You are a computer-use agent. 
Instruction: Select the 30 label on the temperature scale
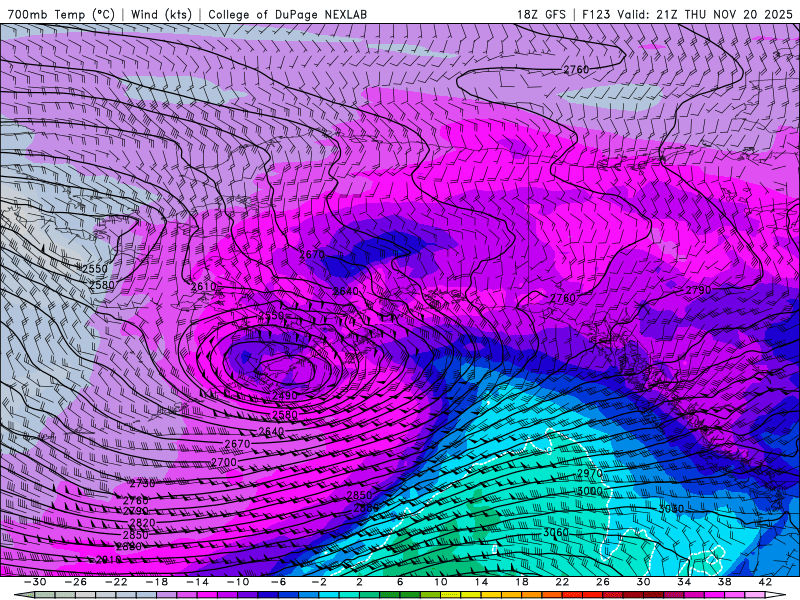643,582
